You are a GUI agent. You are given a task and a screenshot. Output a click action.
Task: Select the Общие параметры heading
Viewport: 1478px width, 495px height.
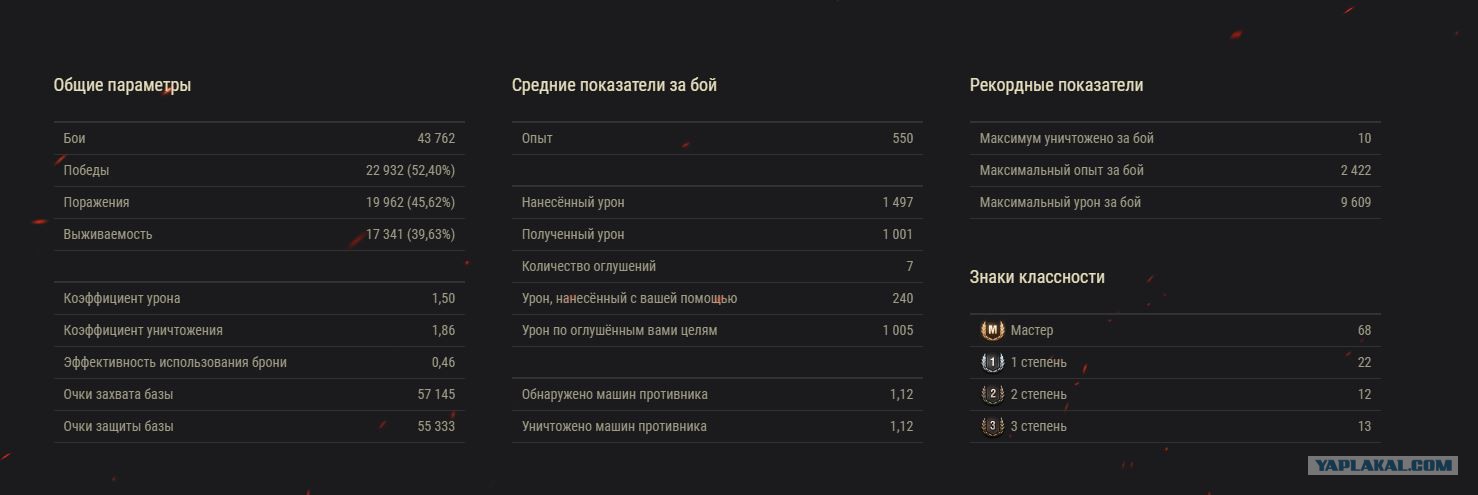point(122,86)
